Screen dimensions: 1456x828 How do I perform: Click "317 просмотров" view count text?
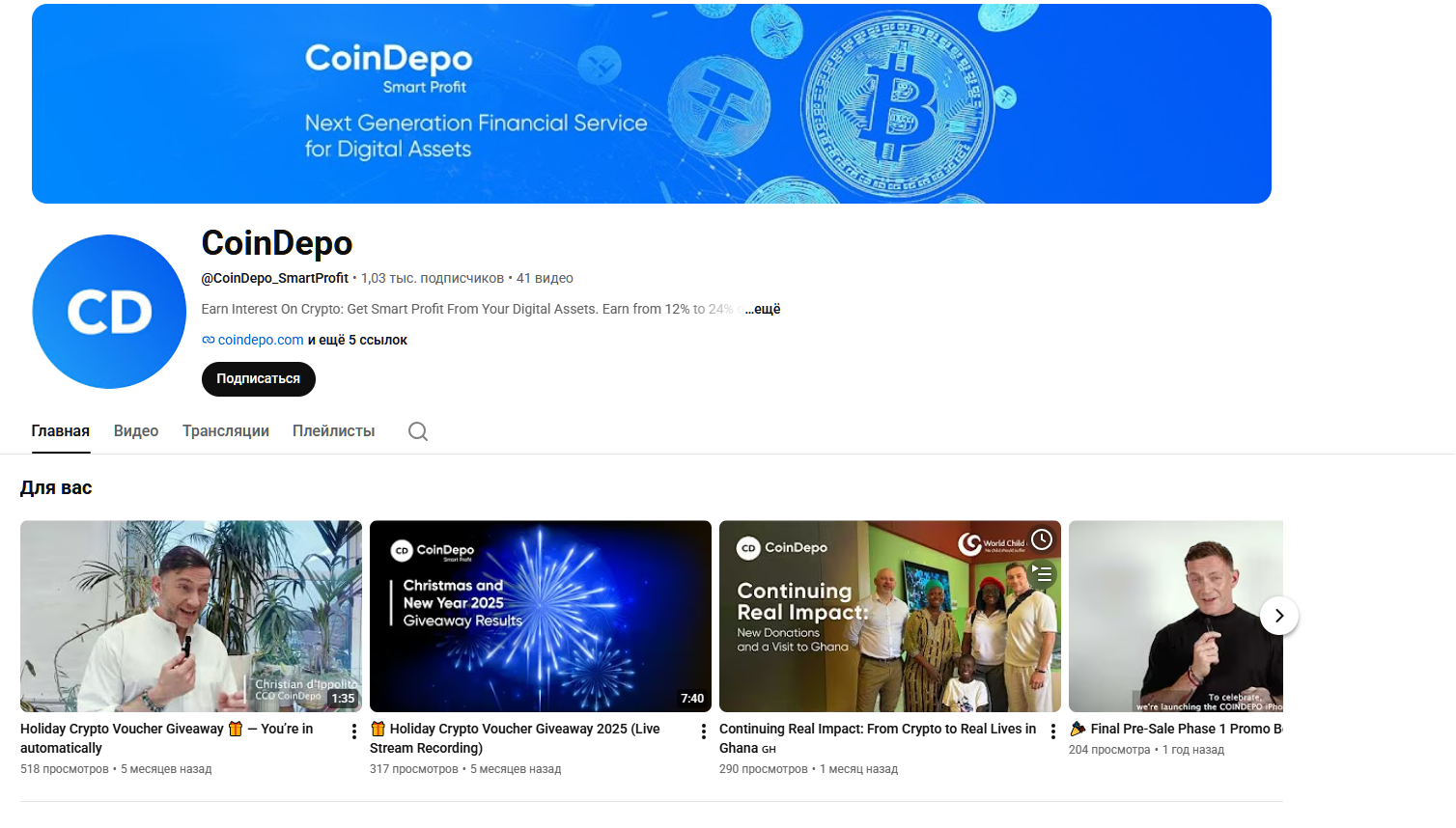[414, 769]
